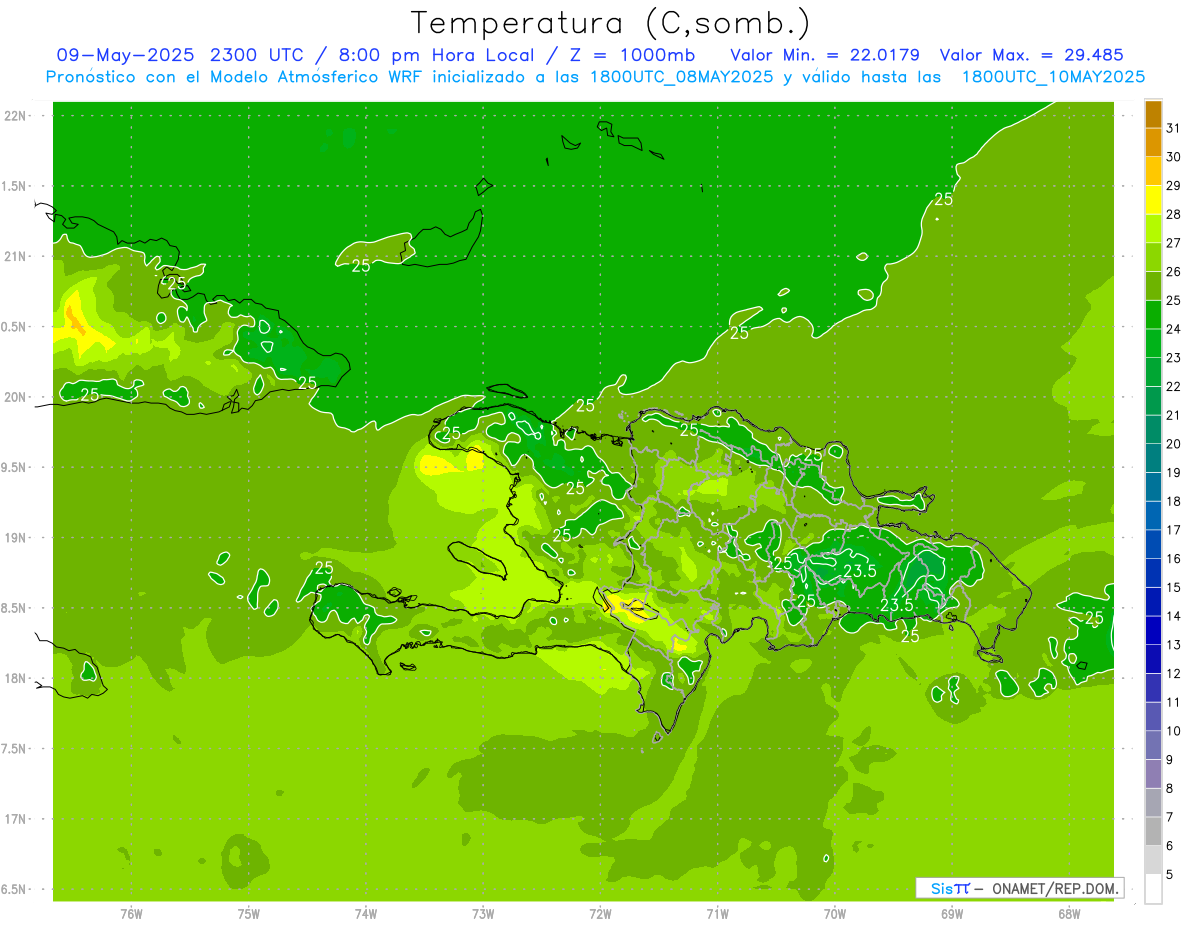Select the yellow legend swatch between 28 and 29
This screenshot has height=927, width=1200.
[x=1153, y=199]
